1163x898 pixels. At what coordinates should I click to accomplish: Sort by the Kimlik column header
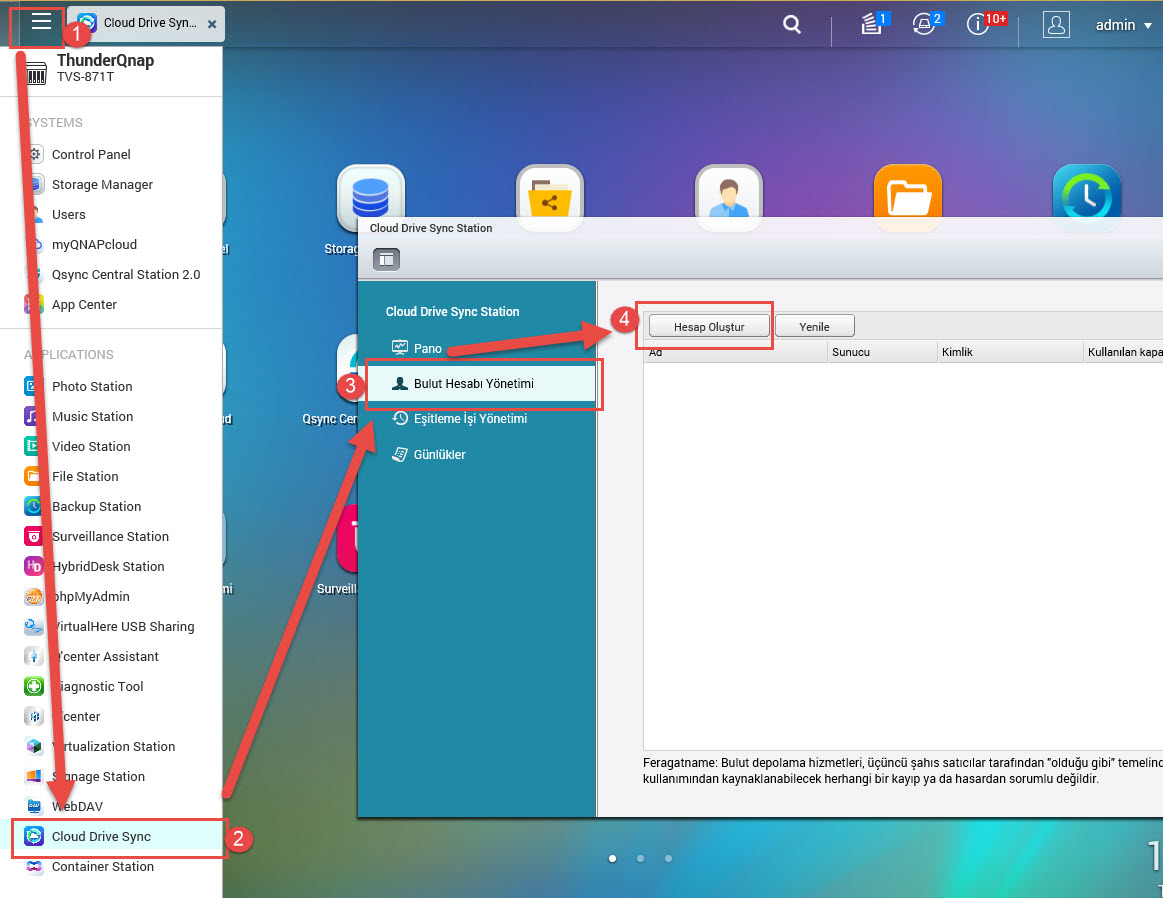click(x=1010, y=352)
